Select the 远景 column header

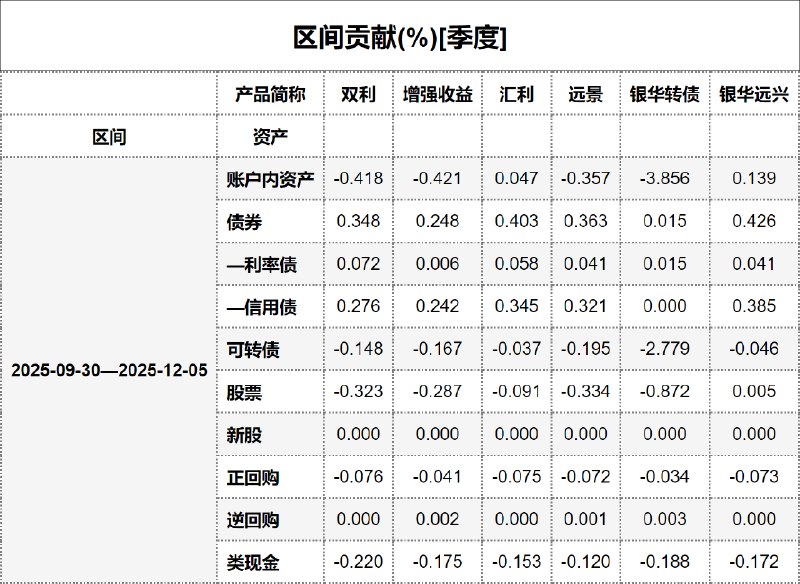(x=585, y=95)
